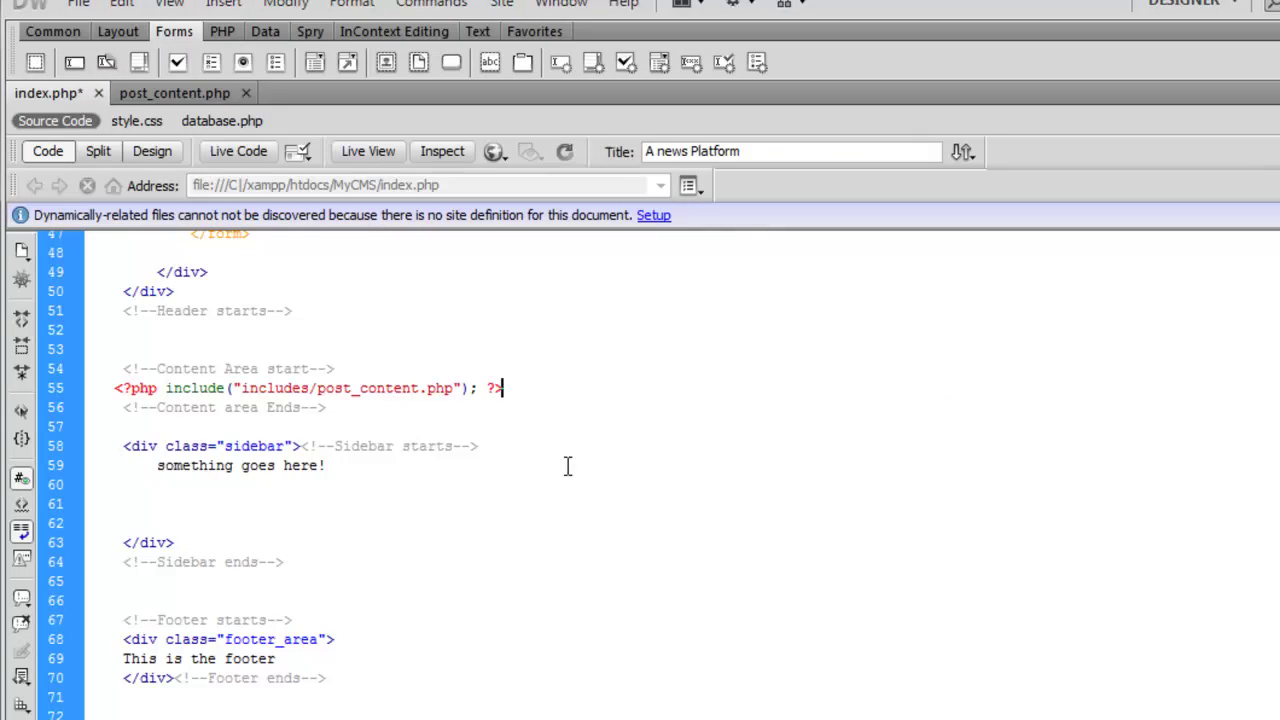Toggle Line Numbers in code view
Viewport: 1280px width, 720px height.
click(22, 478)
